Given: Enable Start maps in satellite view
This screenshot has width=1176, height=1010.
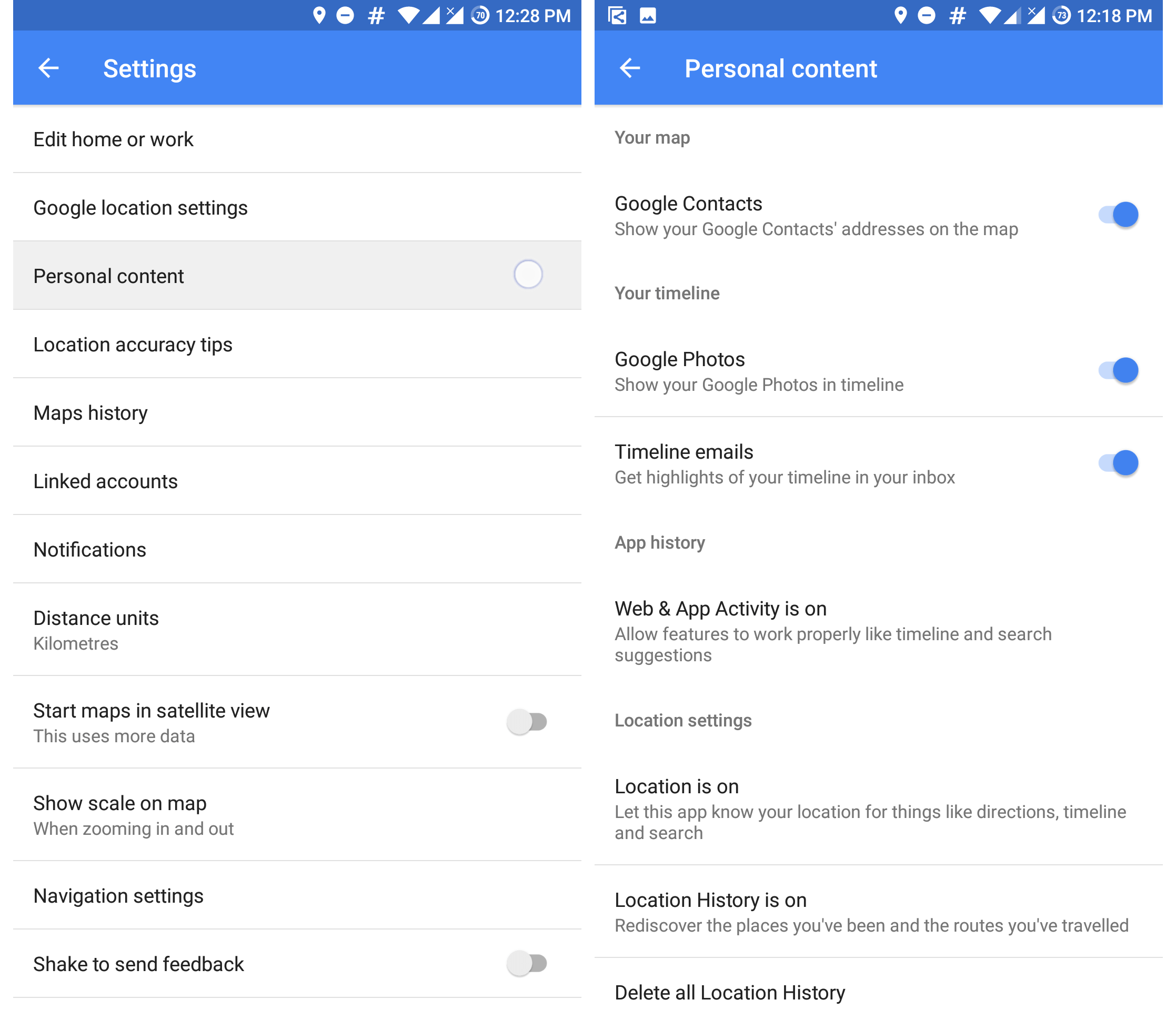Looking at the screenshot, I should pos(527,722).
